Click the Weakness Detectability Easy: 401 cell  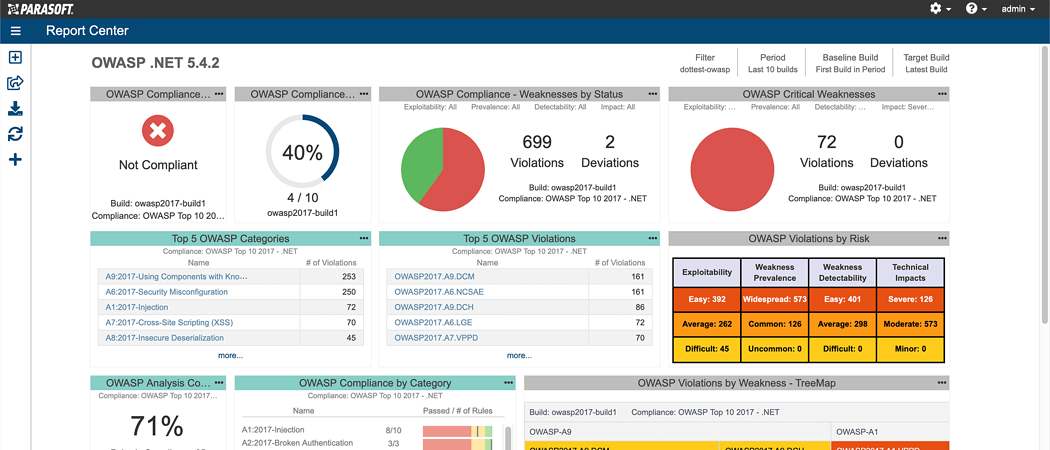coord(842,300)
